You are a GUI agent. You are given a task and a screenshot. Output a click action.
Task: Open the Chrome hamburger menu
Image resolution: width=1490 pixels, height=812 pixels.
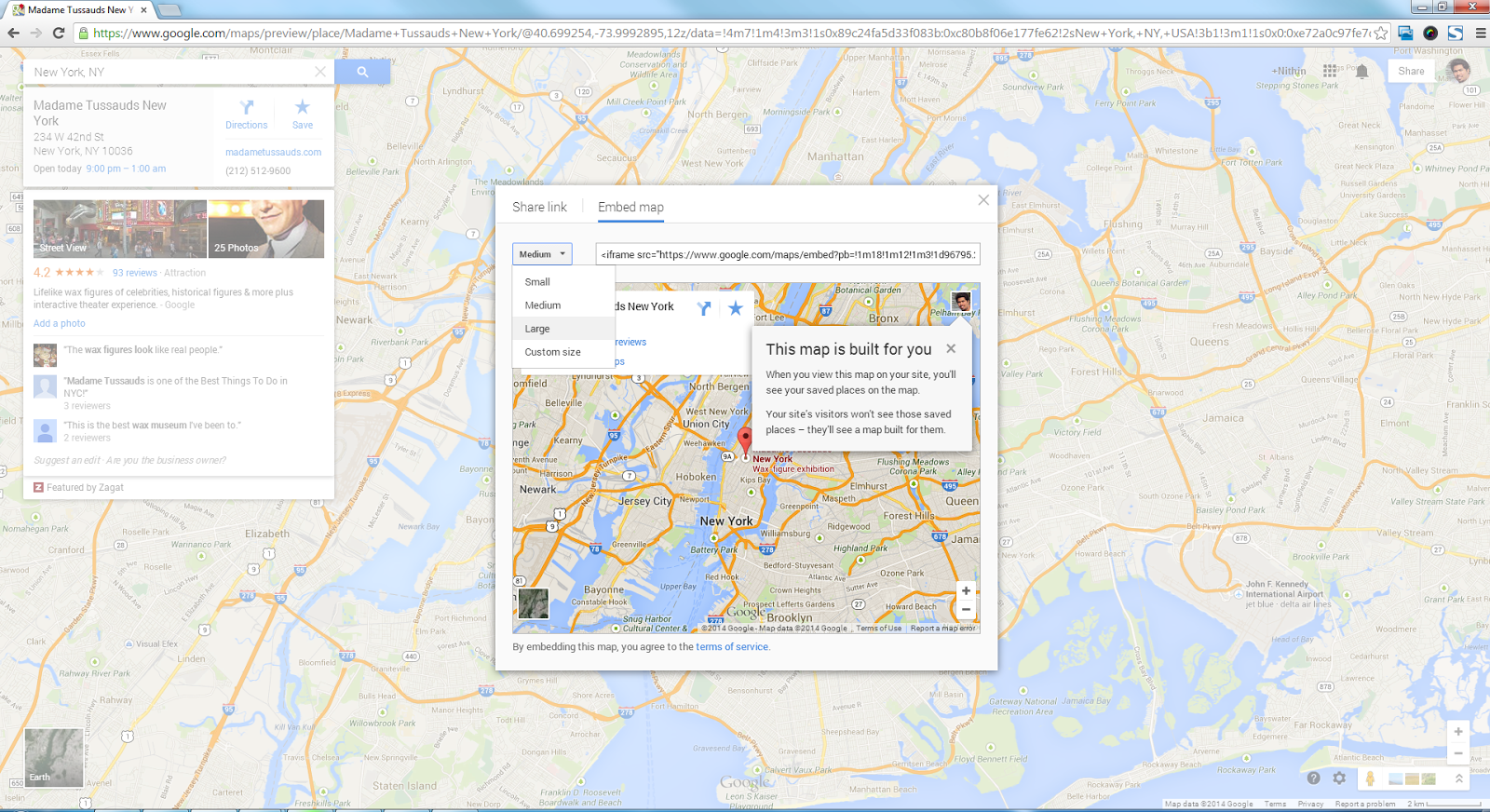tap(1480, 33)
